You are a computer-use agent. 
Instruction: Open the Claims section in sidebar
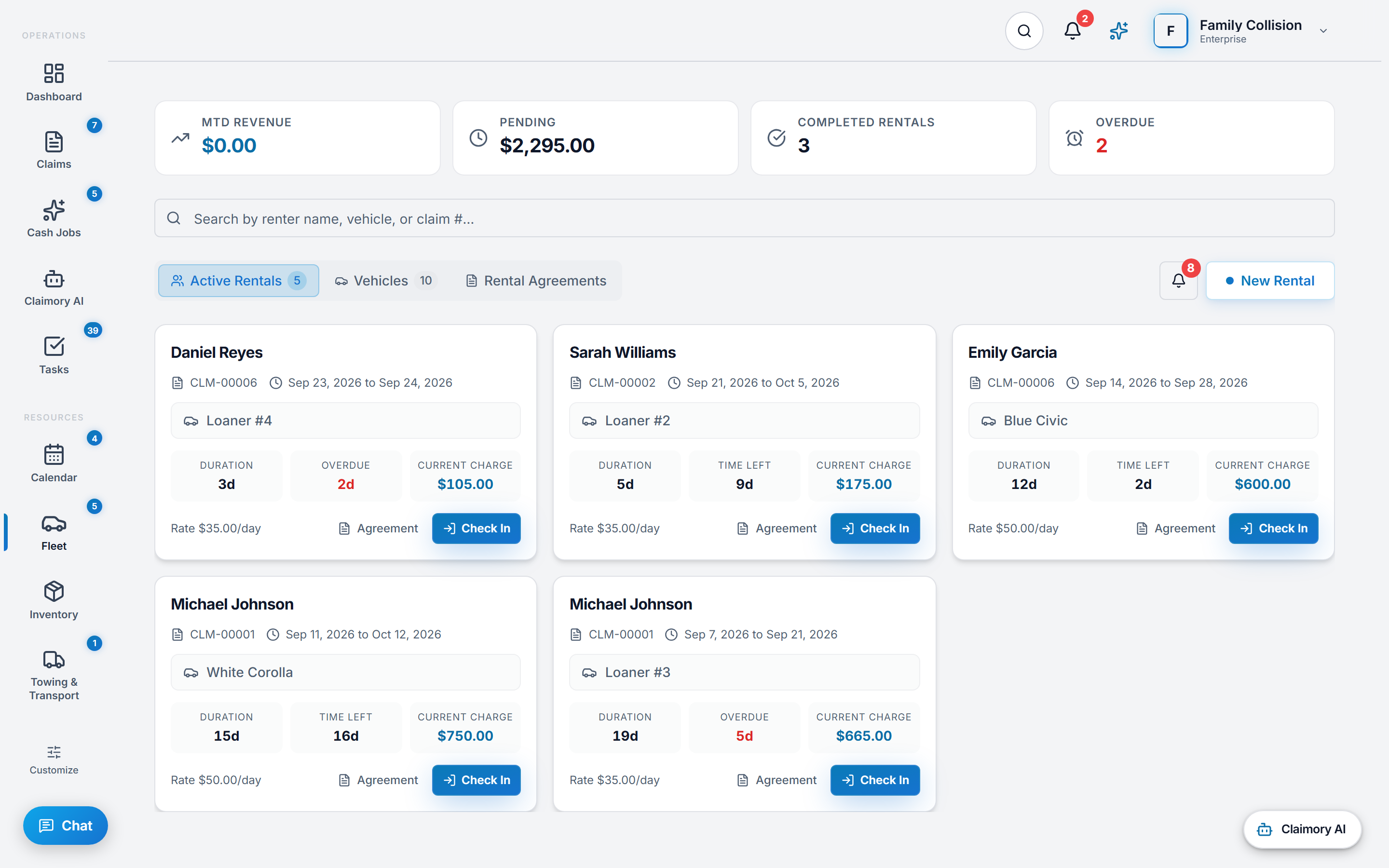(x=54, y=150)
